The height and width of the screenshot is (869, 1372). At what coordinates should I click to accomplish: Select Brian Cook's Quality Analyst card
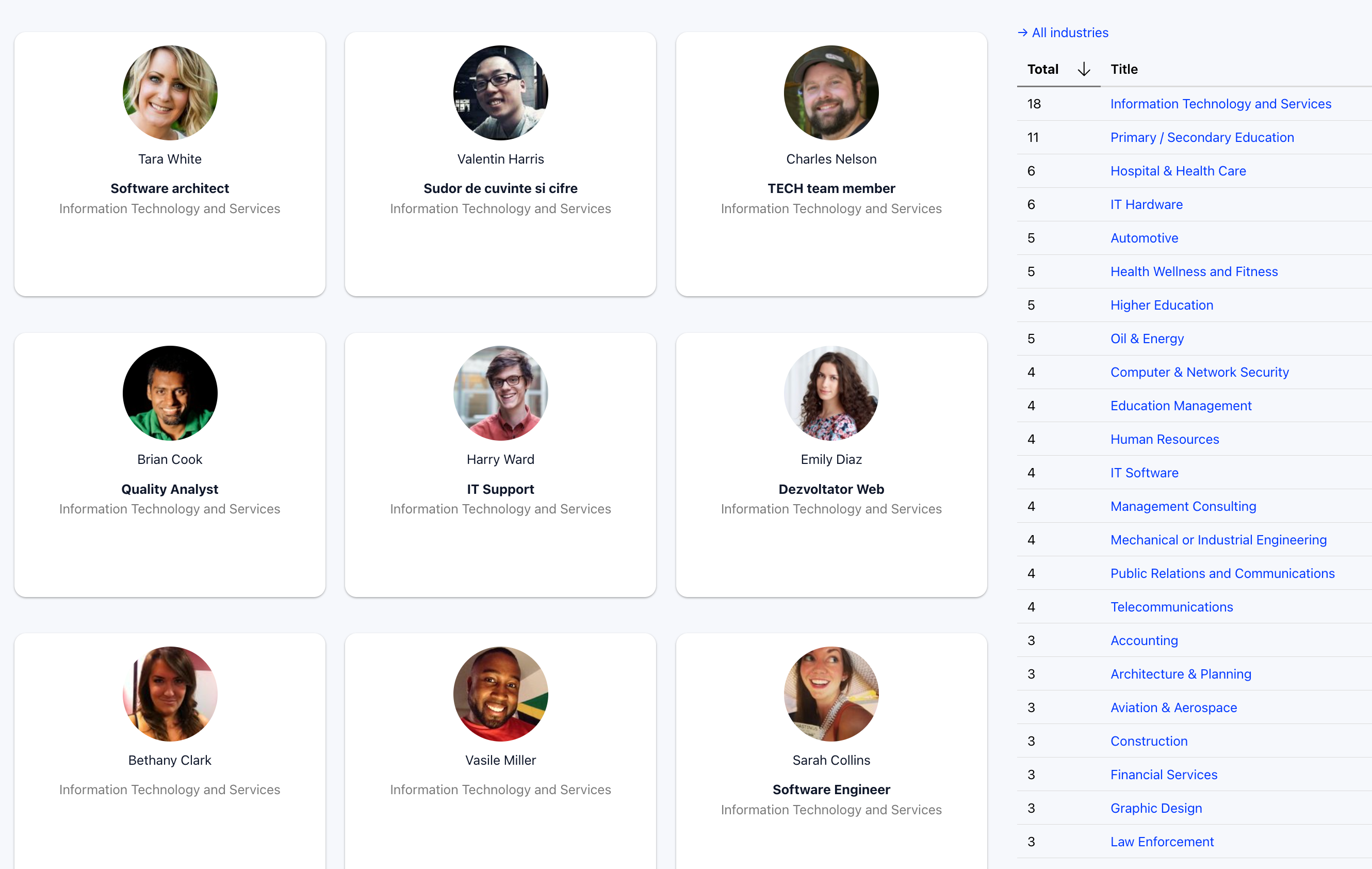click(x=169, y=465)
